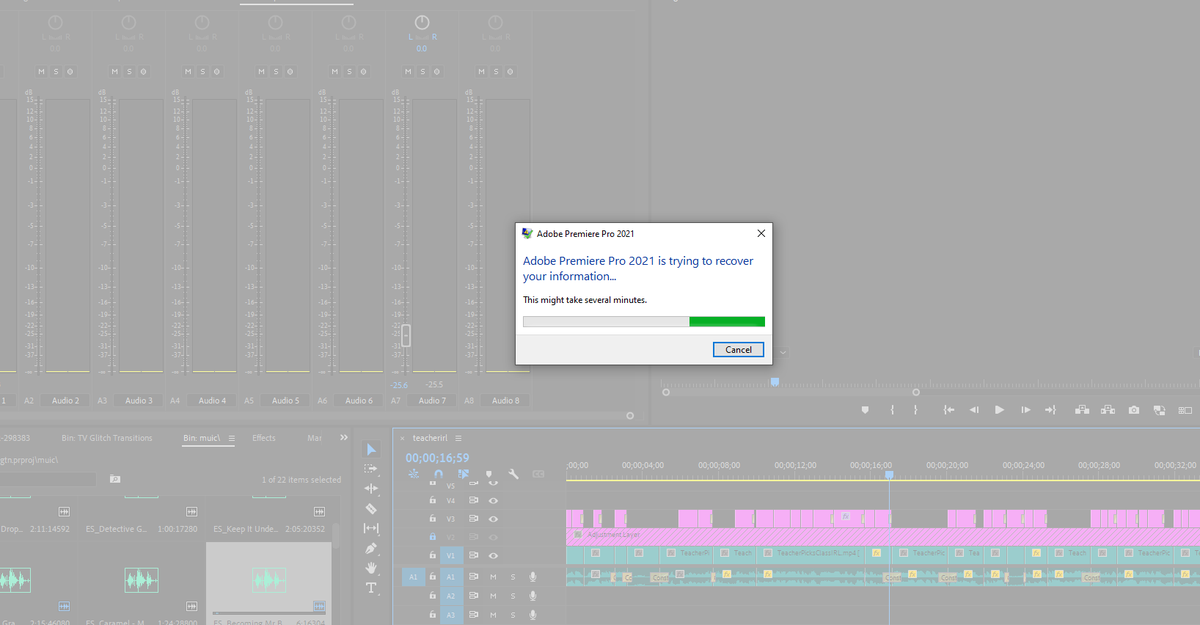Screen dimensions: 1200x625
Task: Toggle Linked Selection in timeline
Action: (x=463, y=474)
